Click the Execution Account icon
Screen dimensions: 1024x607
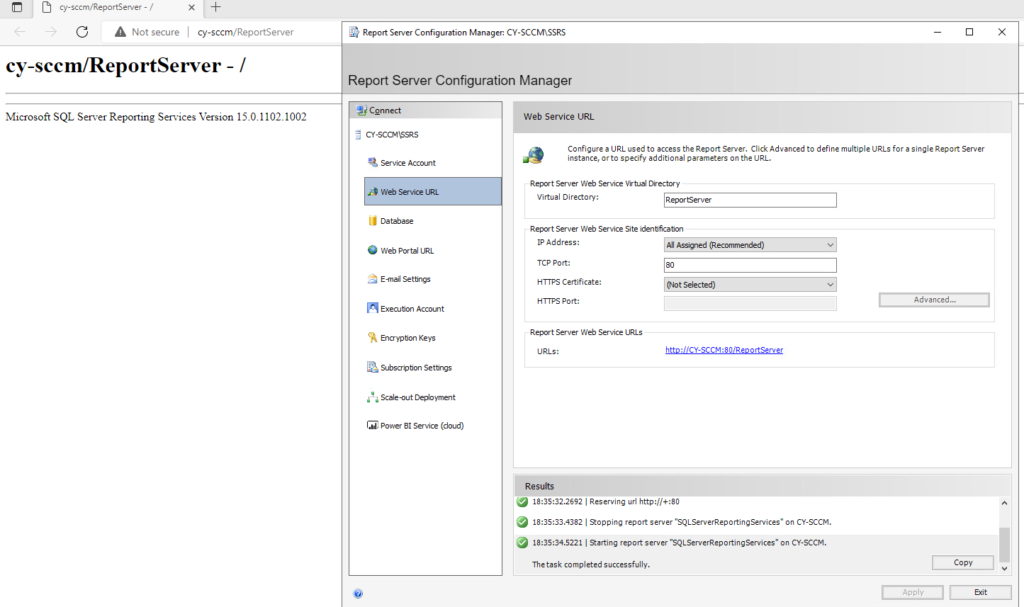(372, 308)
